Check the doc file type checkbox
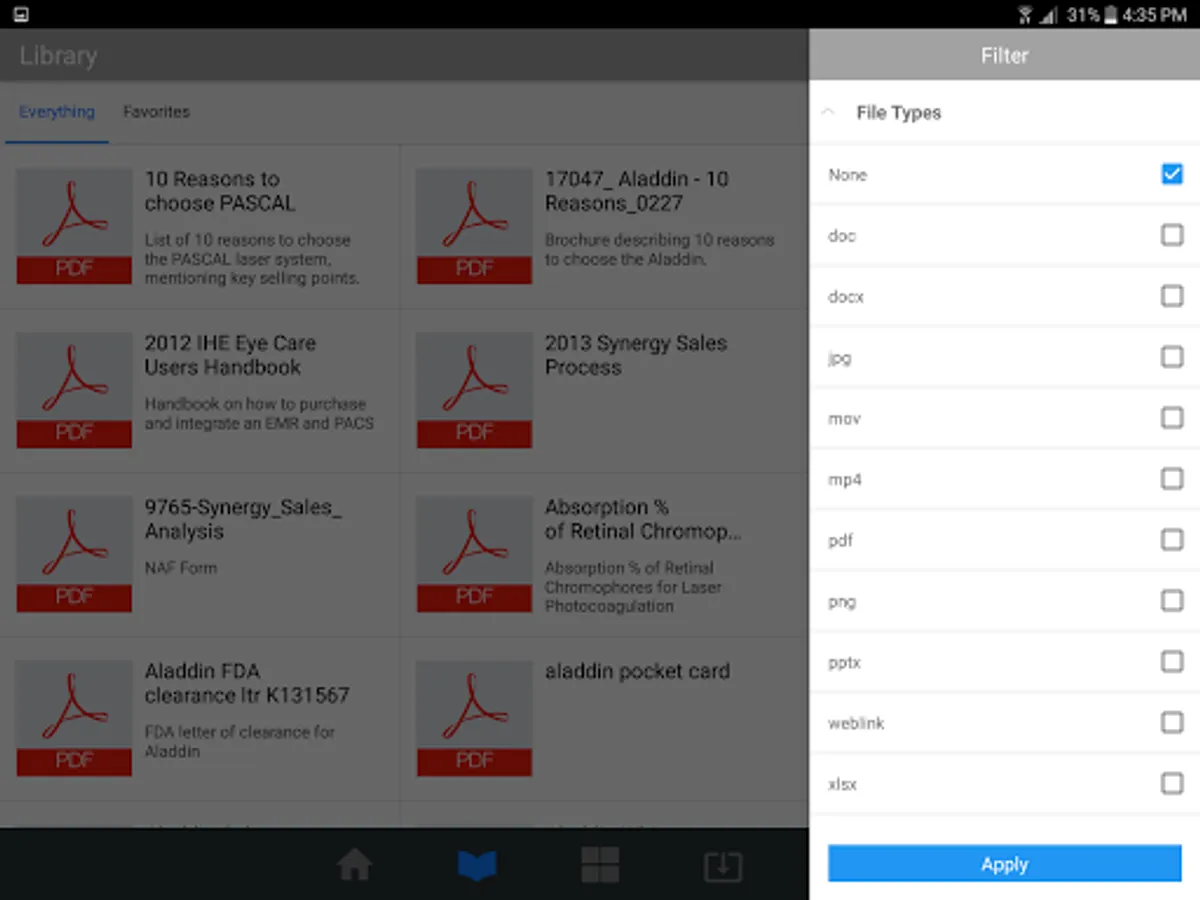Screen dimensions: 1200x900 pyautogui.click(x=1172, y=235)
